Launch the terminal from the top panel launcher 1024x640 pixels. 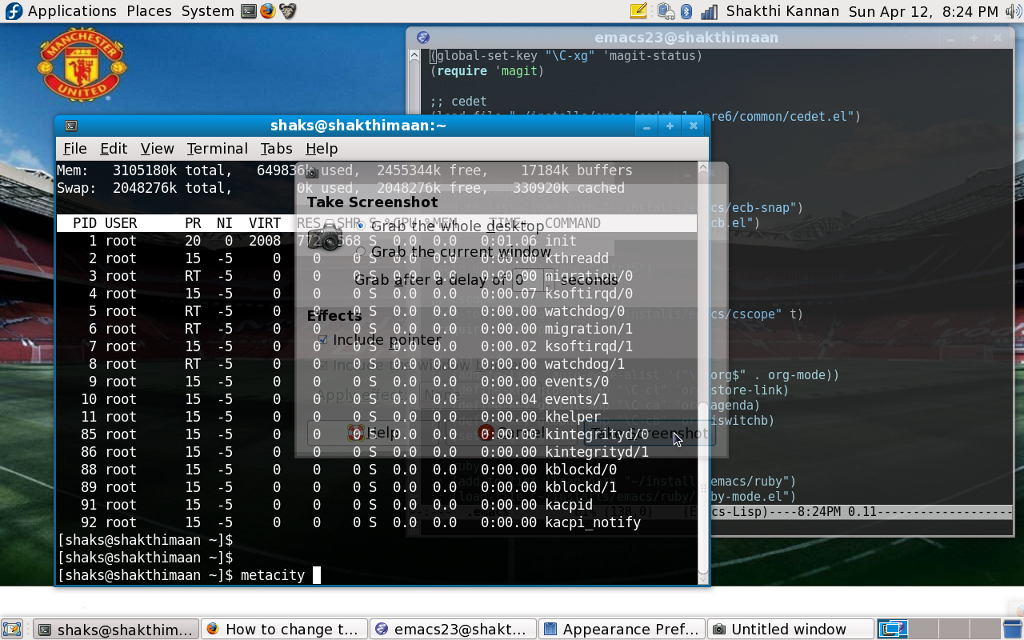(x=248, y=11)
